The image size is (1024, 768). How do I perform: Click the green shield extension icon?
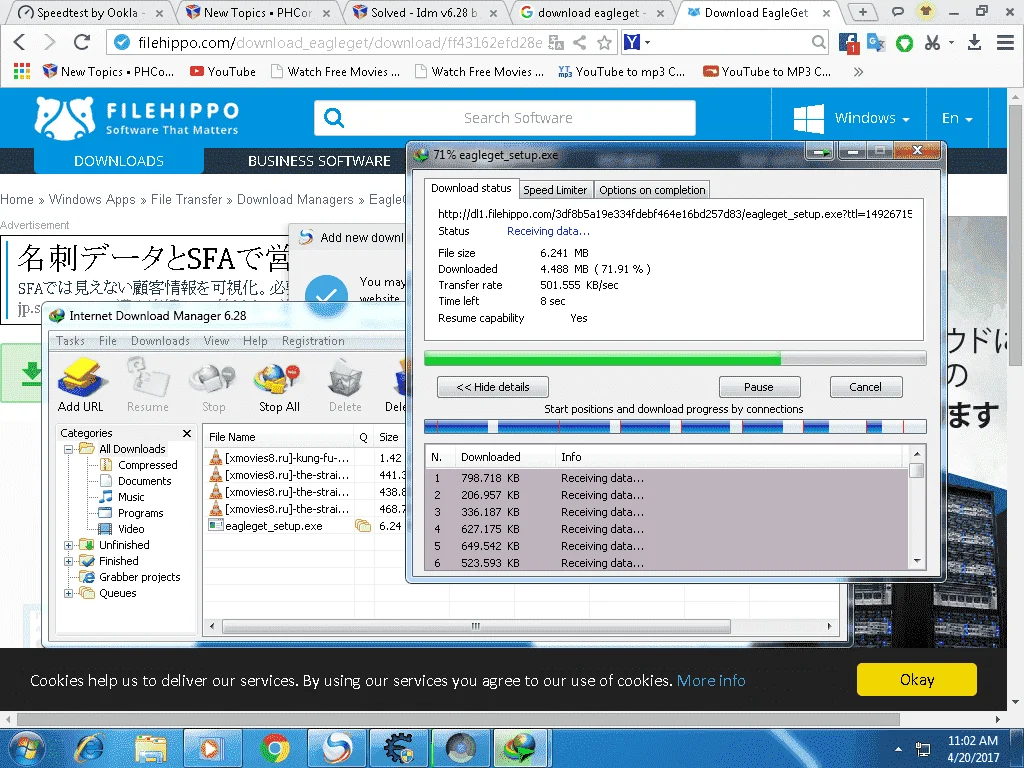(x=904, y=43)
